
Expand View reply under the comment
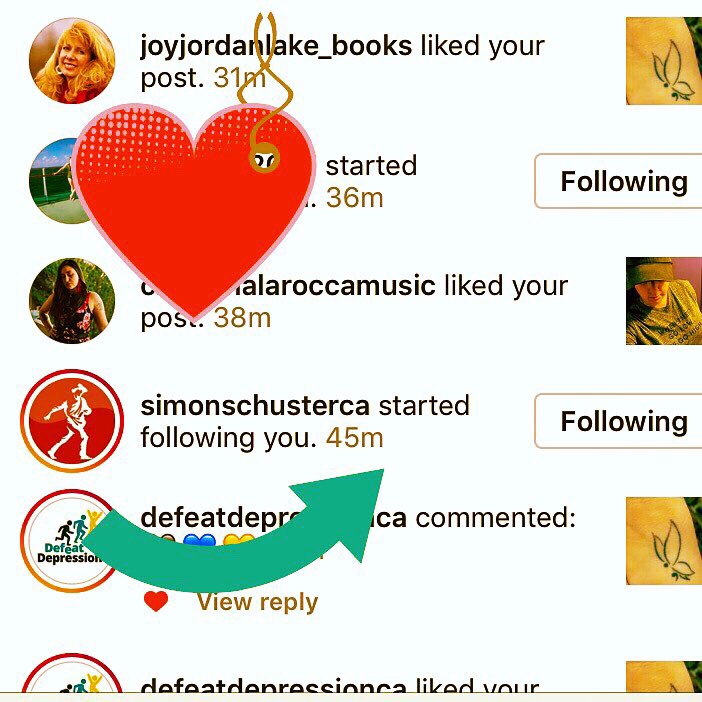pyautogui.click(x=257, y=602)
